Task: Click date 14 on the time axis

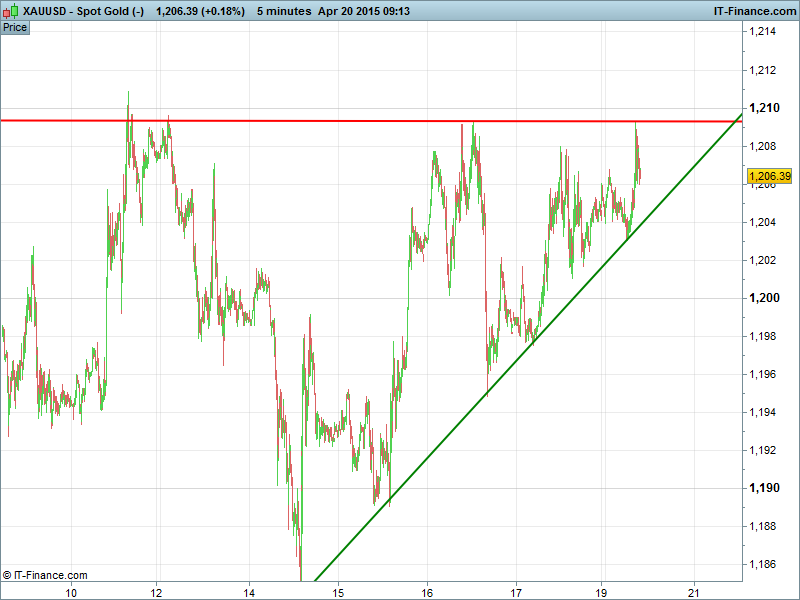Action: pyautogui.click(x=250, y=591)
